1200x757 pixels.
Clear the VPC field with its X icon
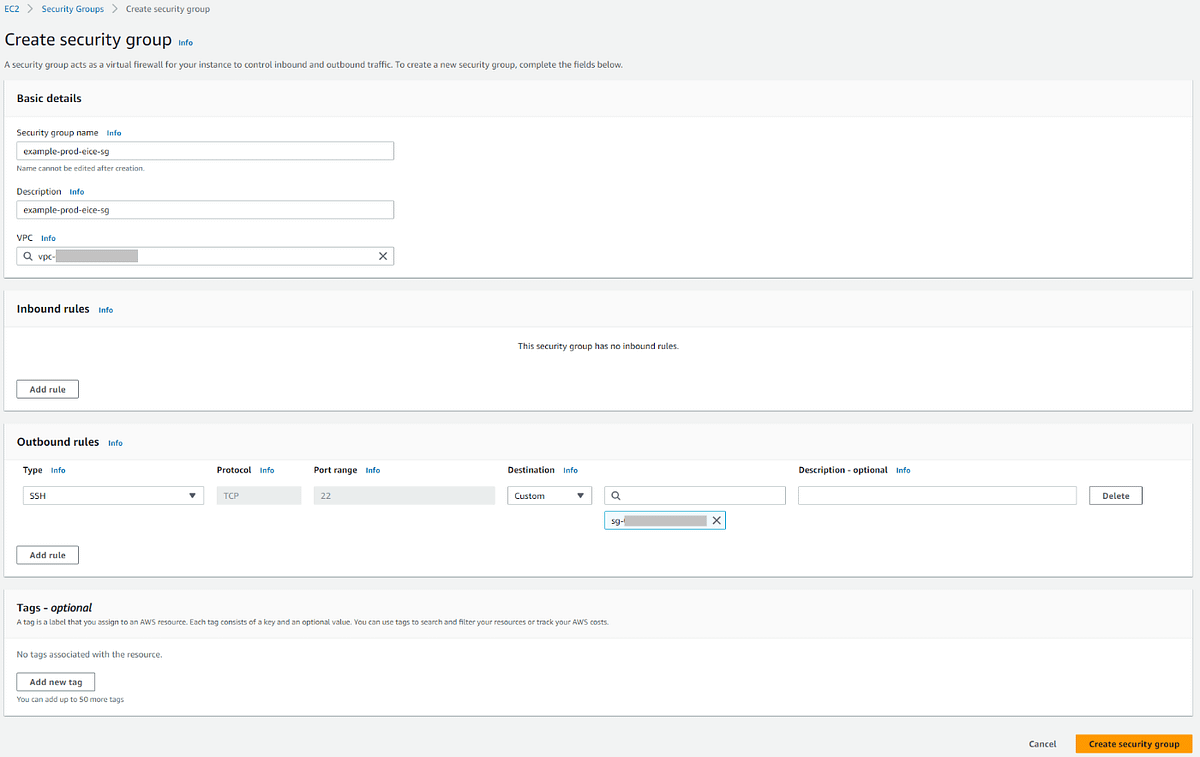point(382,256)
